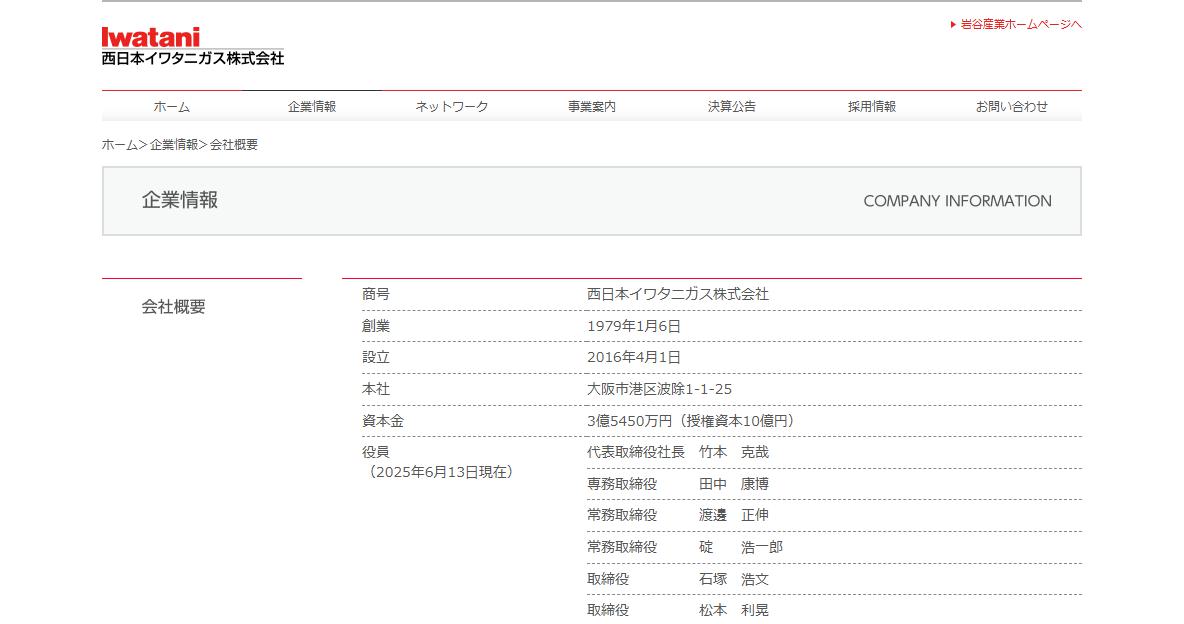Click the 資本金 row label

coord(383,421)
